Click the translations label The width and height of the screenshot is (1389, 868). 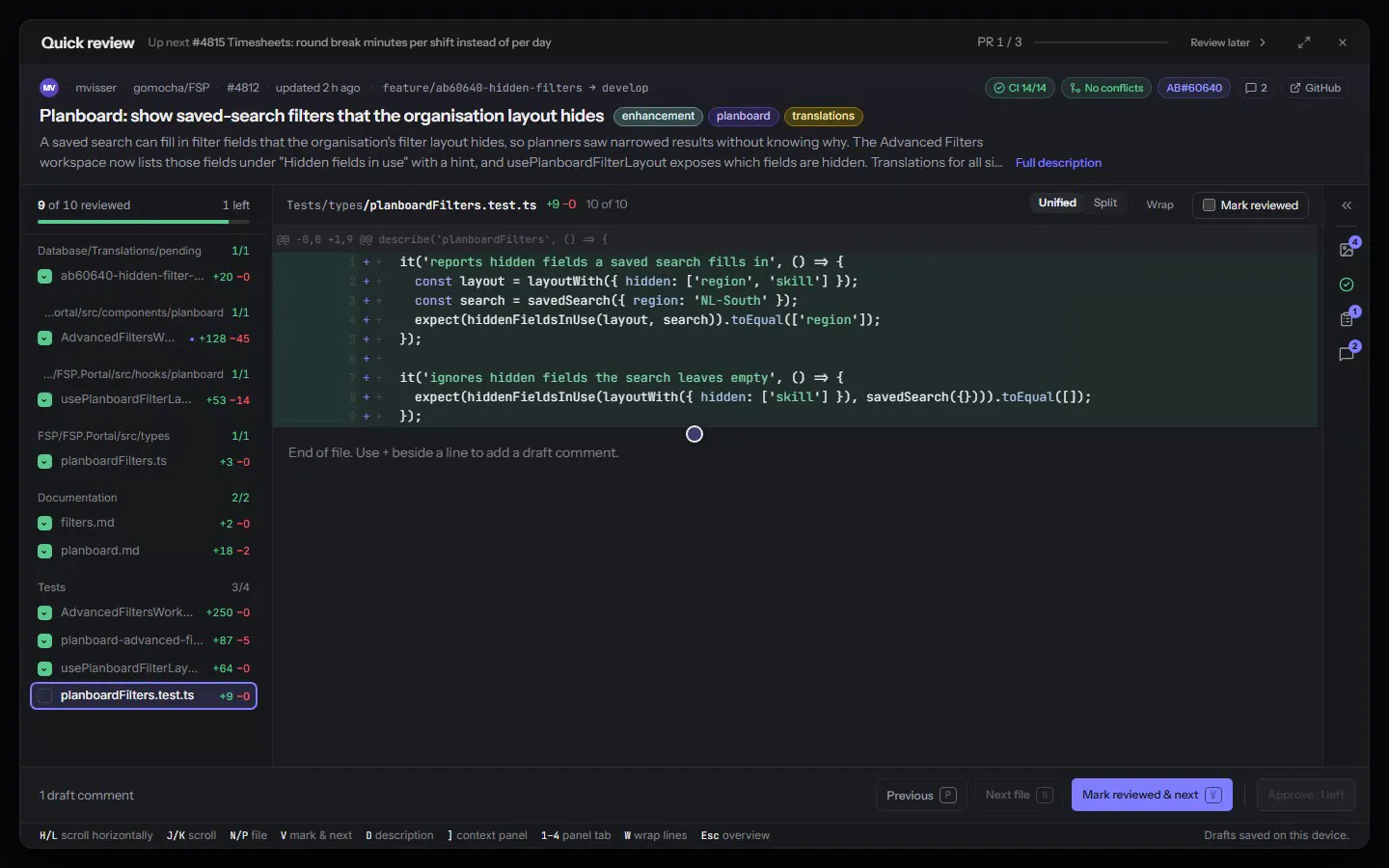tap(823, 117)
